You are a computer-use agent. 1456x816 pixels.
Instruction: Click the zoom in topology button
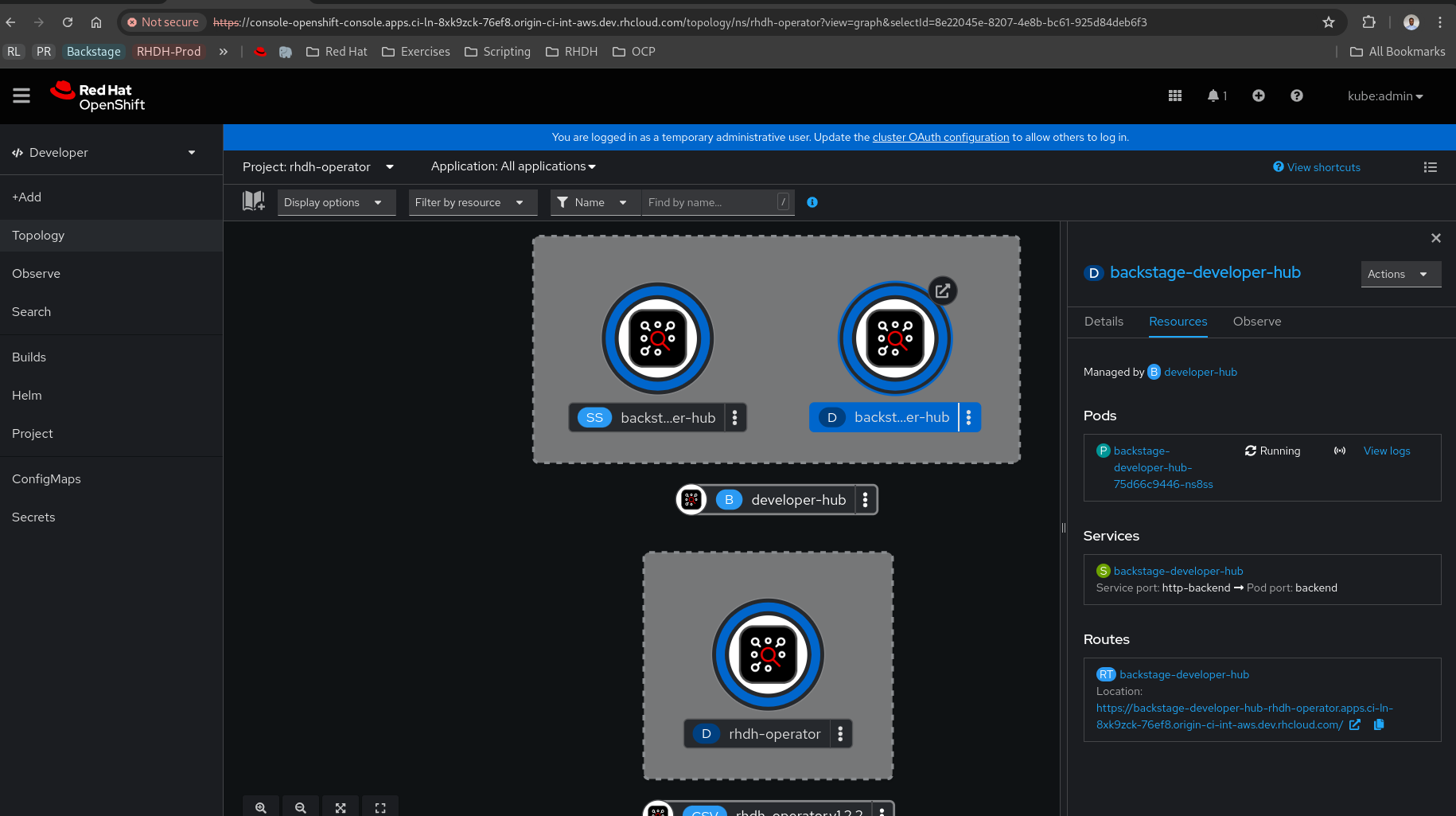pos(261,807)
